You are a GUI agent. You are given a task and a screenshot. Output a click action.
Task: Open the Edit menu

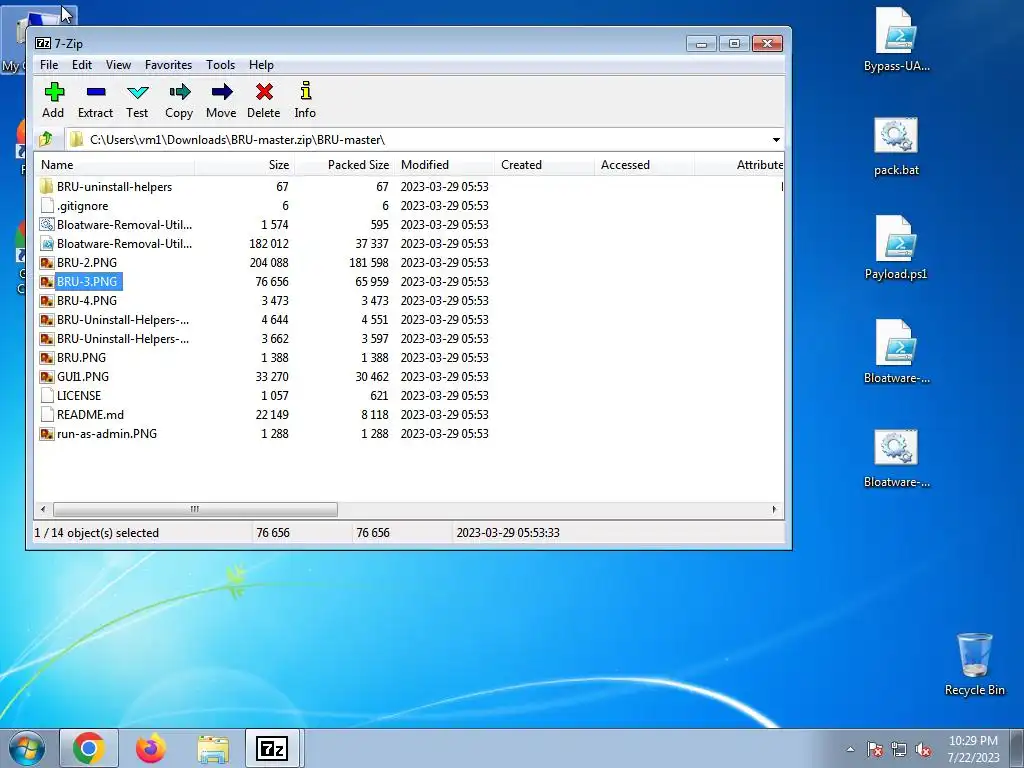pos(82,65)
